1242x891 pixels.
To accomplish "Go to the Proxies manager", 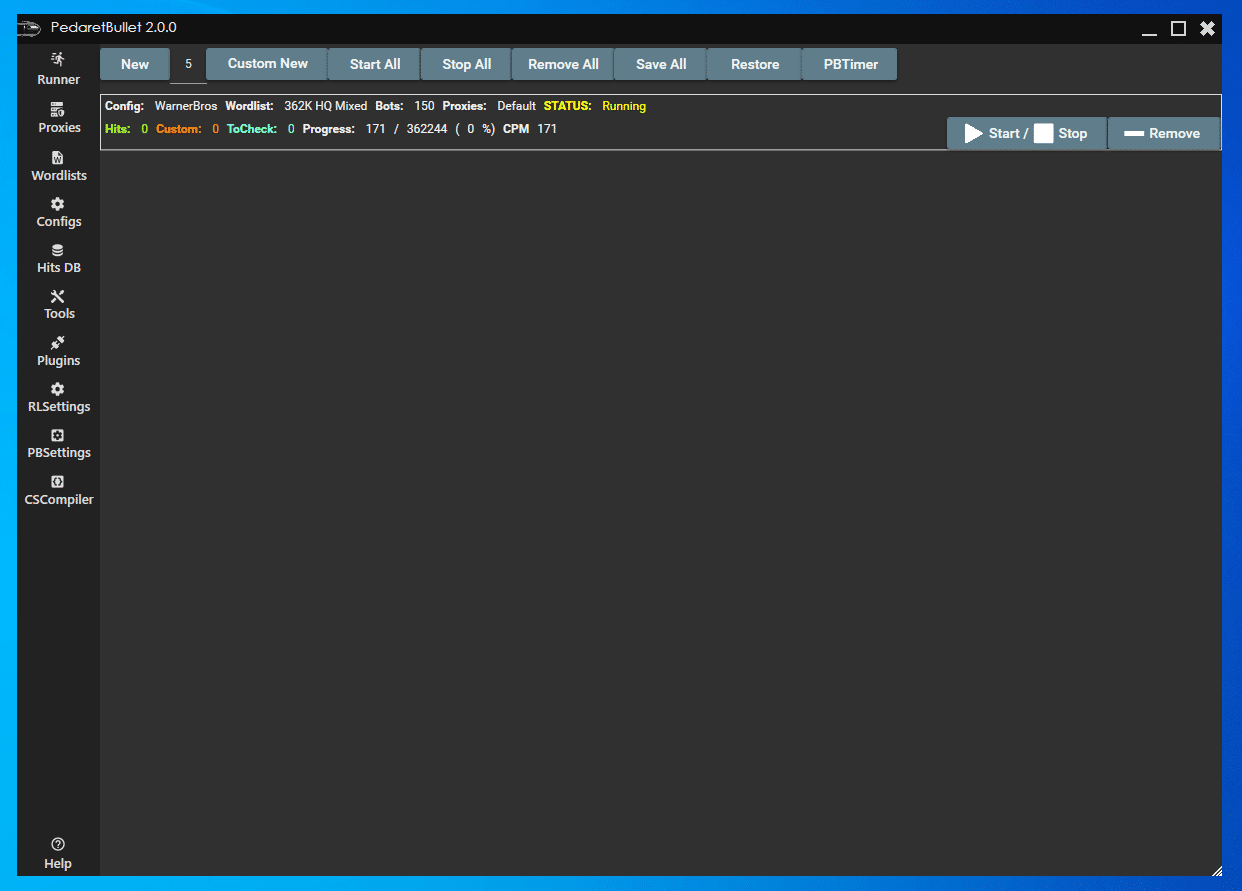I will pos(59,117).
